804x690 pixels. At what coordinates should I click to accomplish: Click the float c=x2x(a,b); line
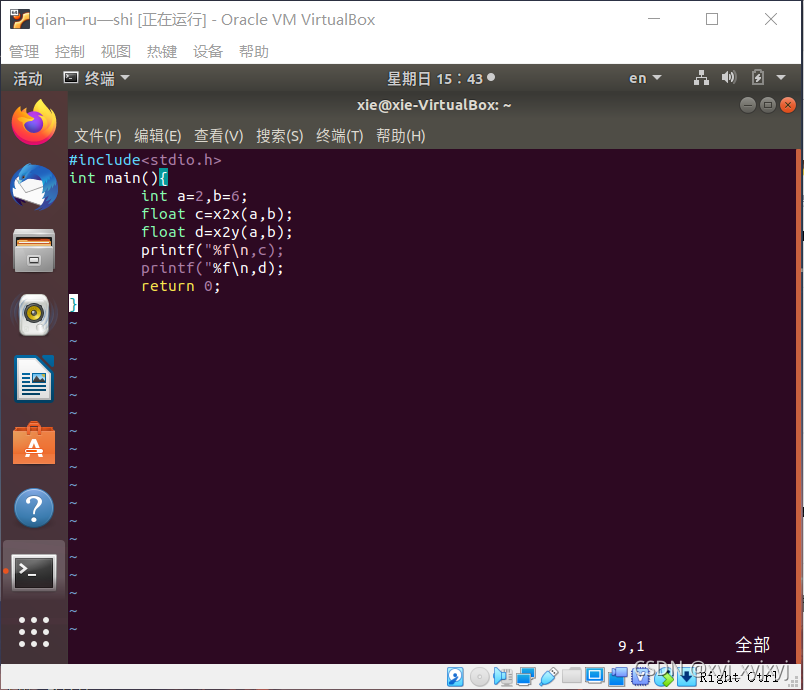pos(217,214)
